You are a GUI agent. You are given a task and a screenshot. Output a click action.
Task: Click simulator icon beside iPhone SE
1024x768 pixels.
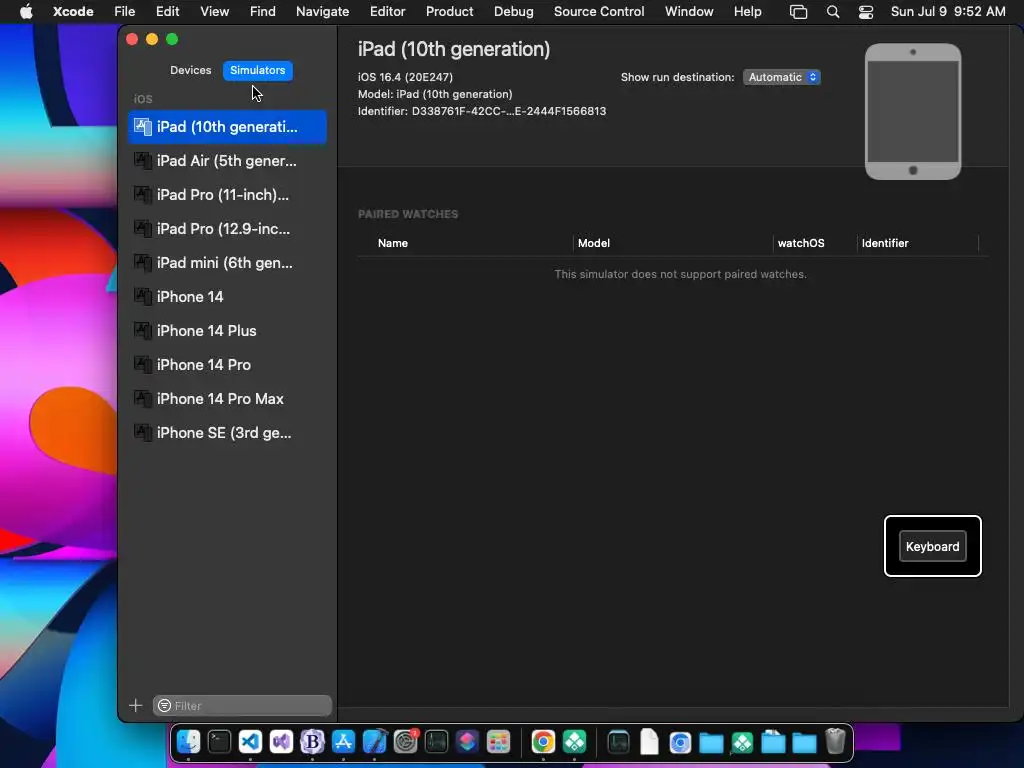click(142, 432)
